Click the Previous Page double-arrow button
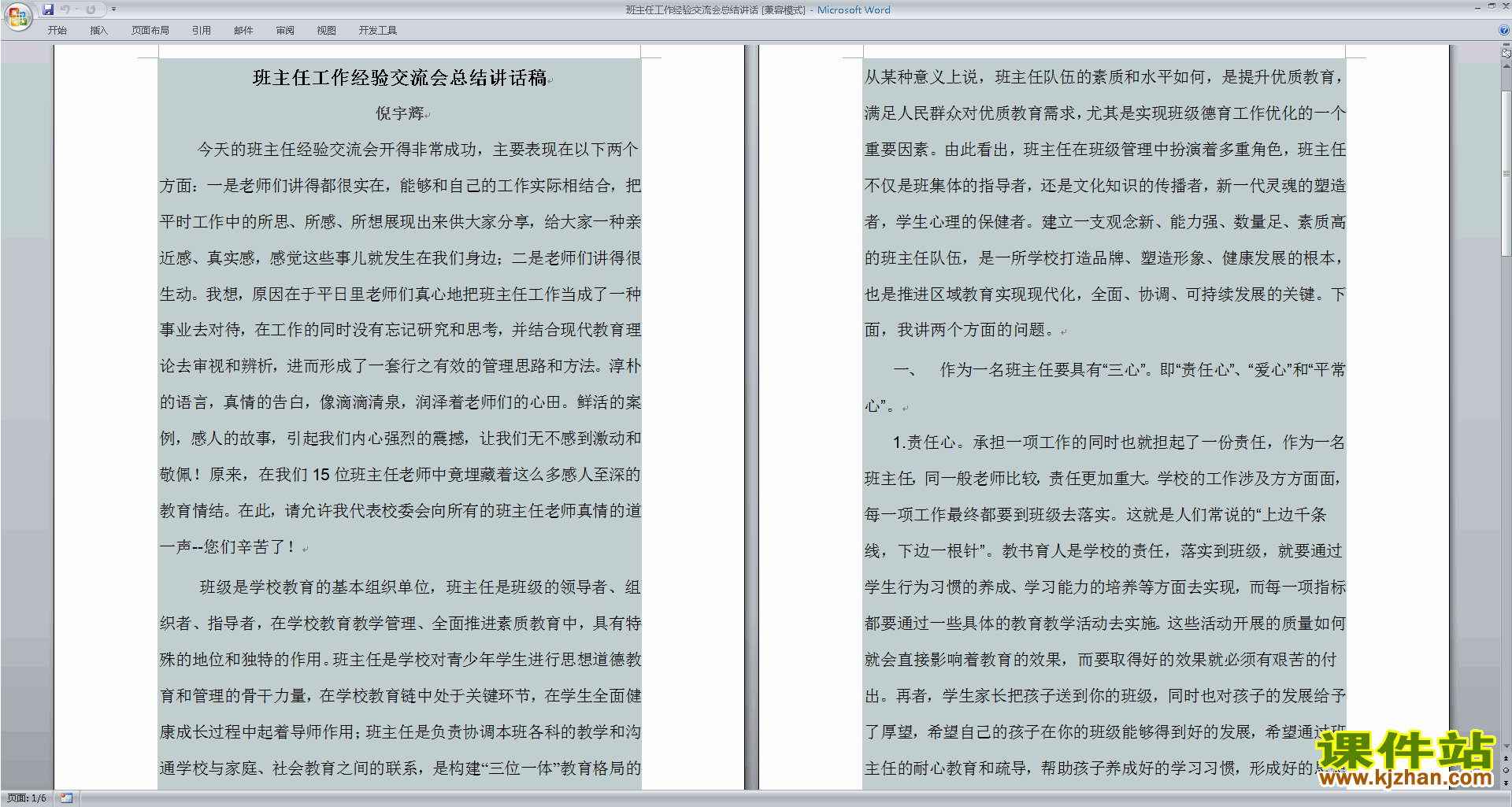Image resolution: width=1512 pixels, height=807 pixels. point(1506,759)
